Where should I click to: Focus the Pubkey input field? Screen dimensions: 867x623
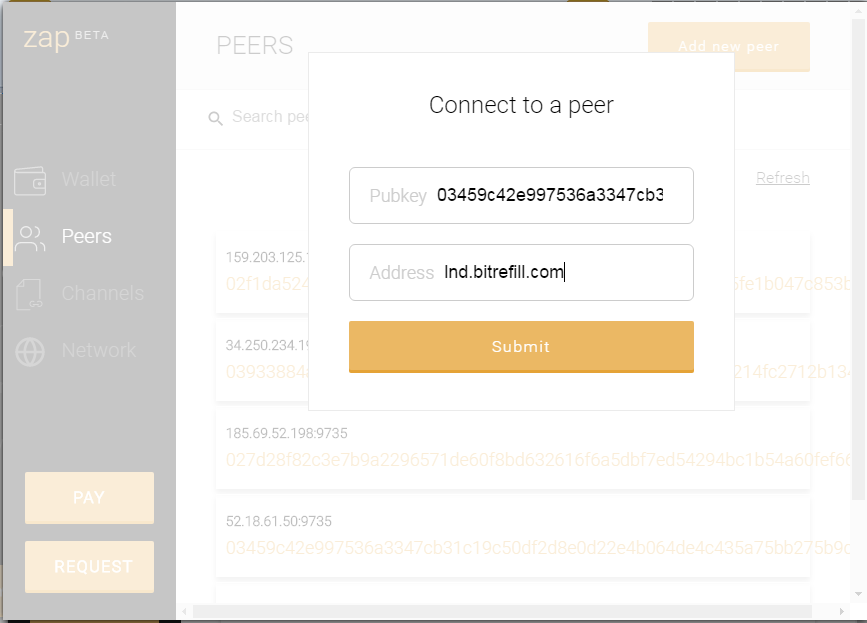[550, 196]
